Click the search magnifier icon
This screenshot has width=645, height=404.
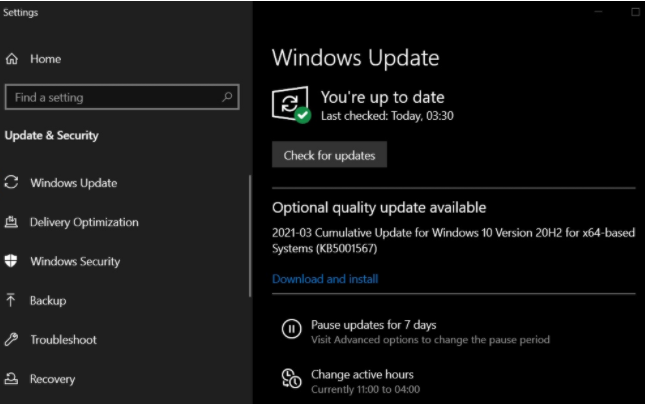coord(227,97)
